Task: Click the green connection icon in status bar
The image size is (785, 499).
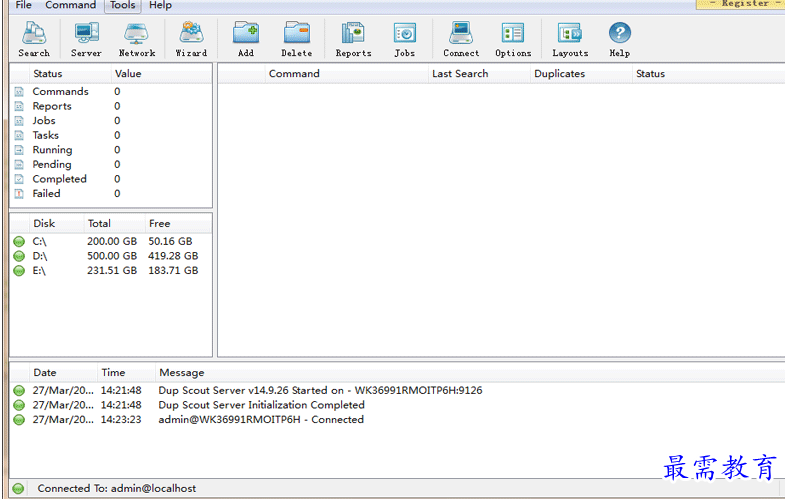Action: (18, 488)
